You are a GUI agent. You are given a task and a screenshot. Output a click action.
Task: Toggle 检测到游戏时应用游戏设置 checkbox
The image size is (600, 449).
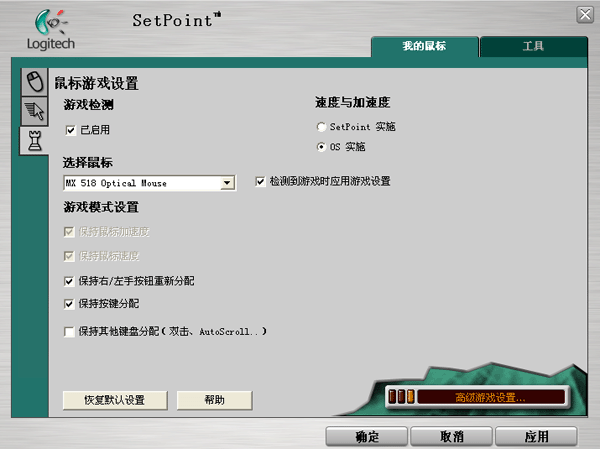(x=260, y=181)
